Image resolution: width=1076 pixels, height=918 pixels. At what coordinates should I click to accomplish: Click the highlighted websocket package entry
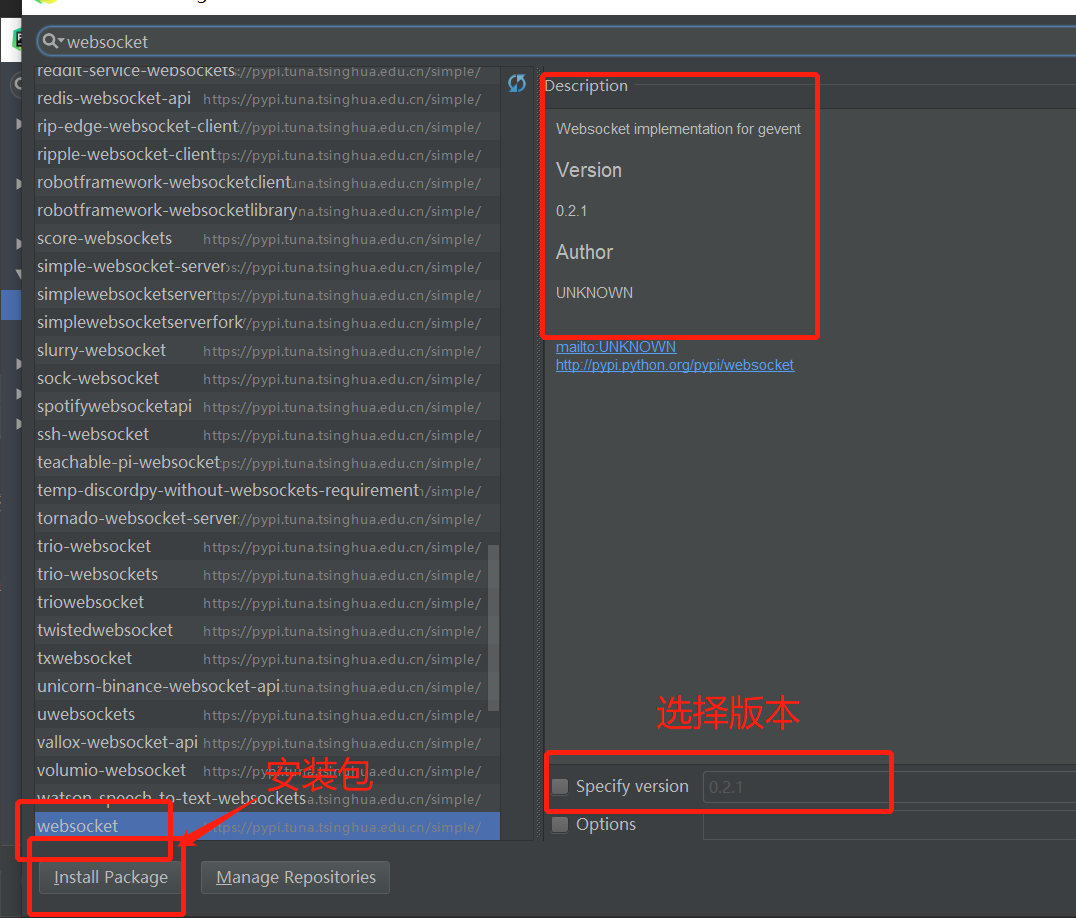click(77, 826)
